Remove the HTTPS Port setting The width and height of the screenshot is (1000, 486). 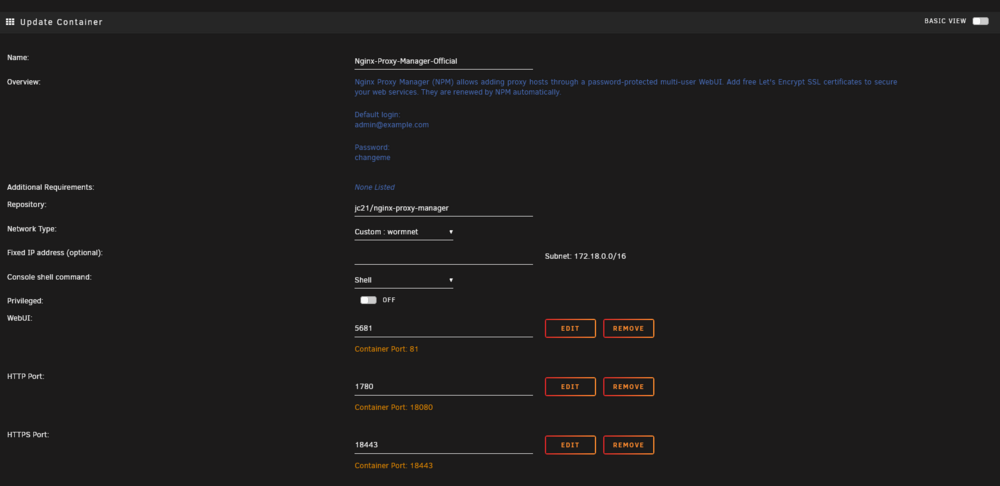click(628, 445)
